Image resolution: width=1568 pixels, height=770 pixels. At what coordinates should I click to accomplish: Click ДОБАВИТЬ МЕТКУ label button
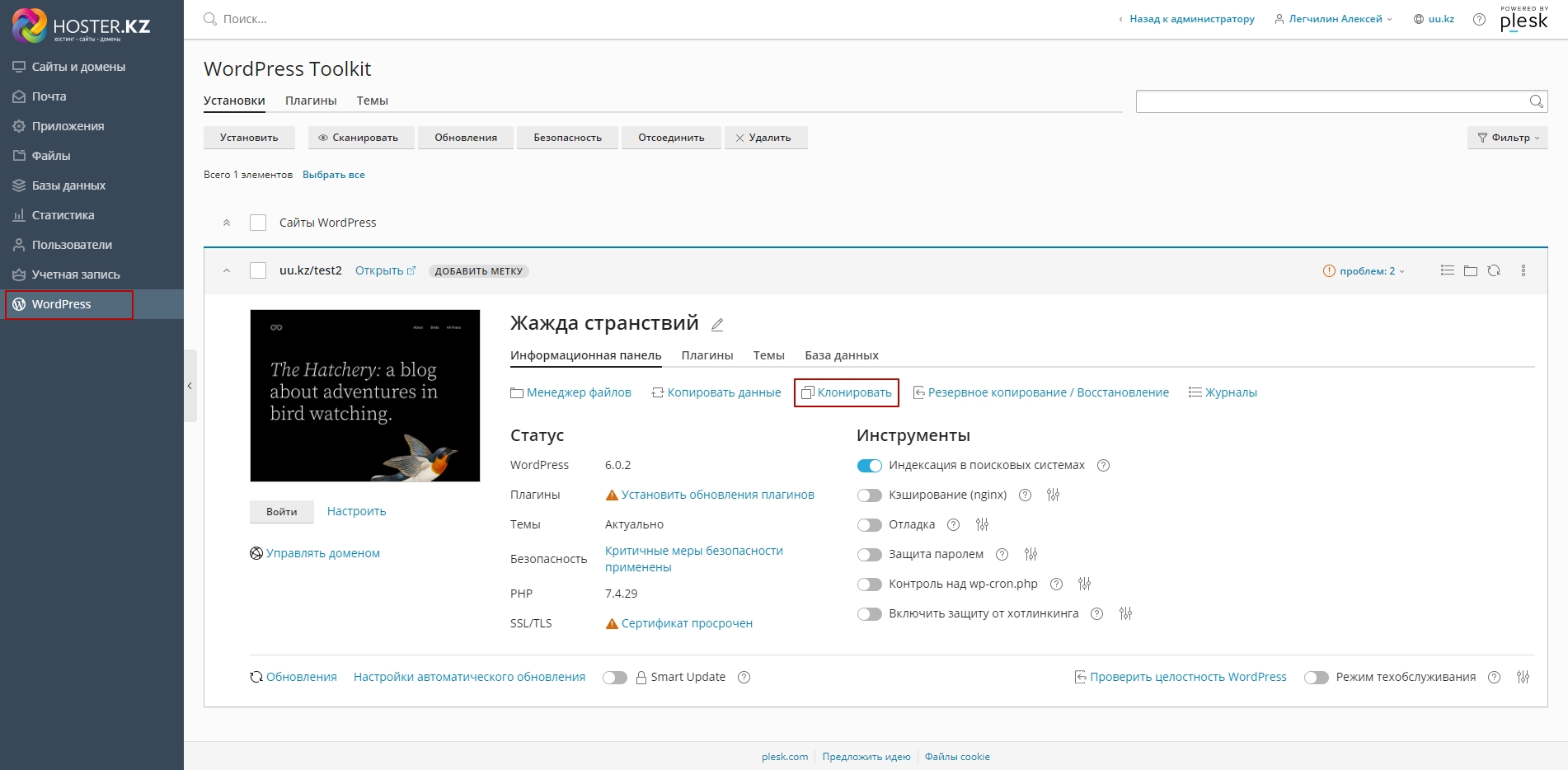tap(479, 271)
